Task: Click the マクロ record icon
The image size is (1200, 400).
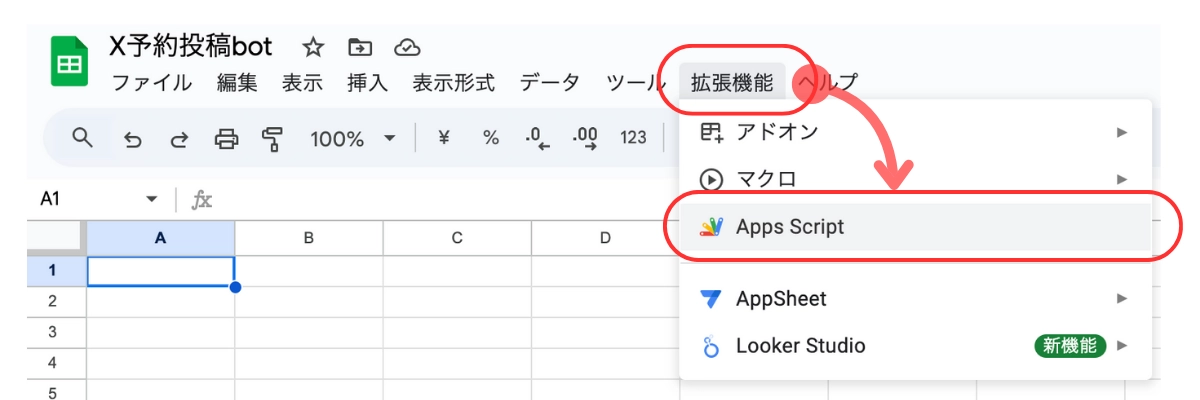Action: [x=711, y=179]
